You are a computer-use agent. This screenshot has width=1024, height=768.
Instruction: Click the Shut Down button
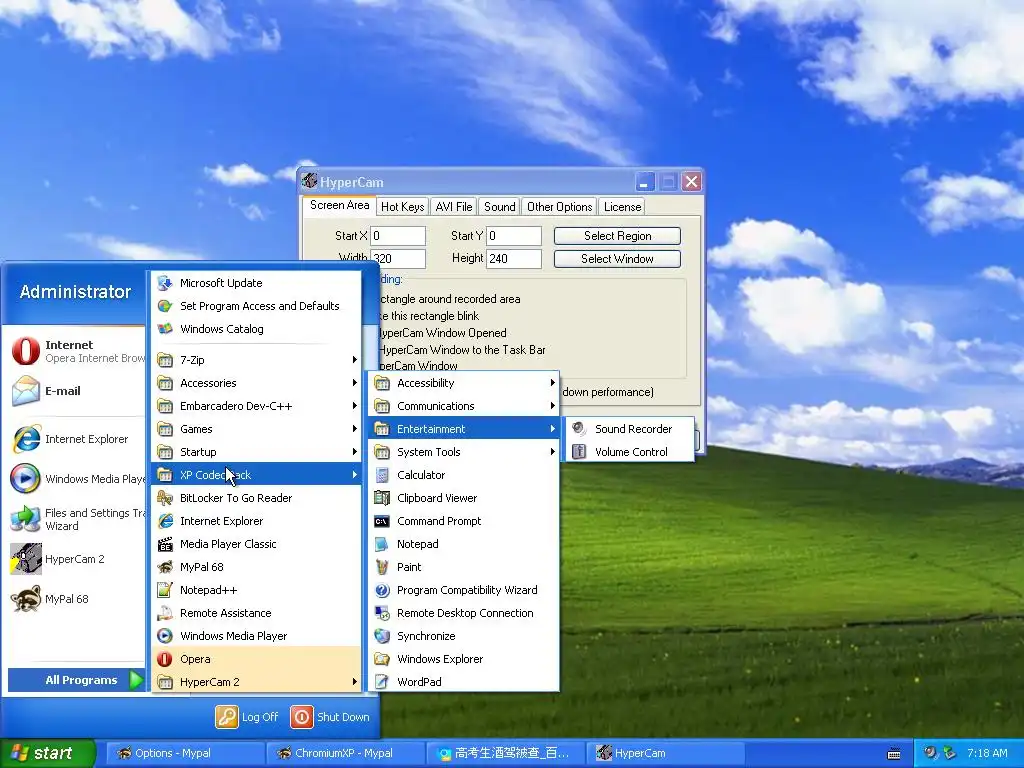tap(330, 717)
